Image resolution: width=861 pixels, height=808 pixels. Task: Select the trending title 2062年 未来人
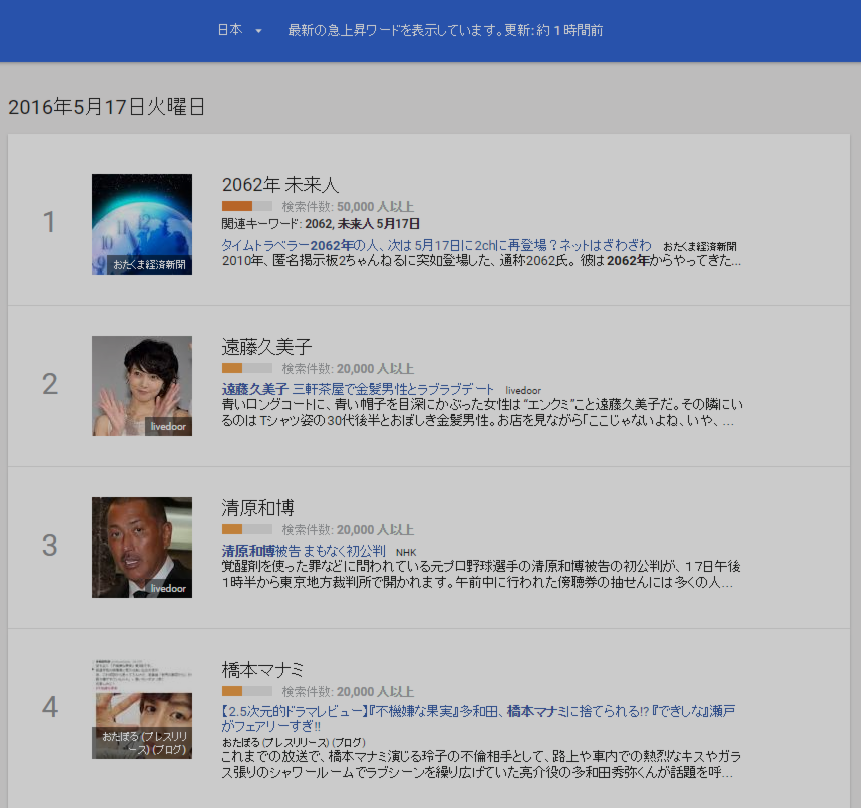[281, 185]
